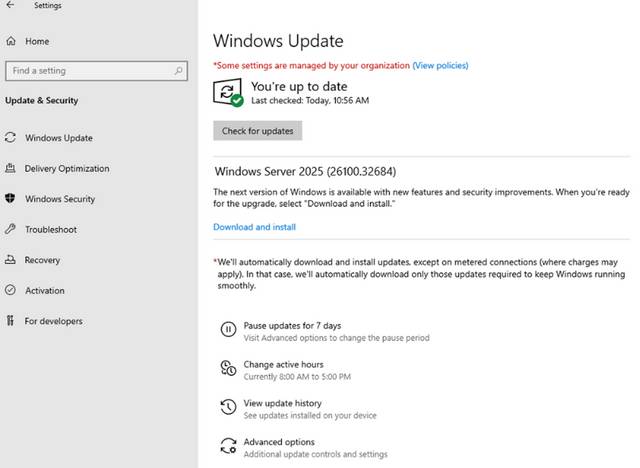Click the Delivery Optimization icon
Image resolution: width=640 pixels, height=468 pixels.
coord(10,168)
